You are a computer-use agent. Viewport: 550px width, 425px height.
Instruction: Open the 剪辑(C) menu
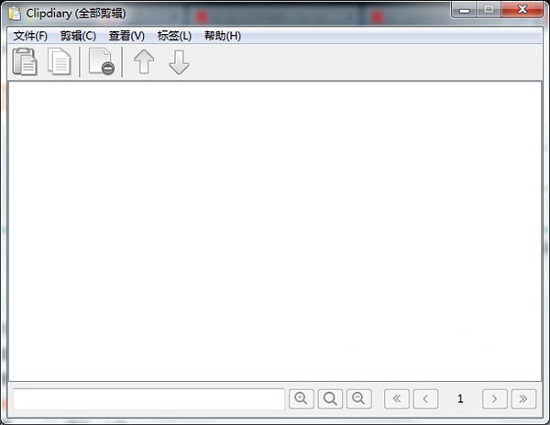[x=78, y=36]
